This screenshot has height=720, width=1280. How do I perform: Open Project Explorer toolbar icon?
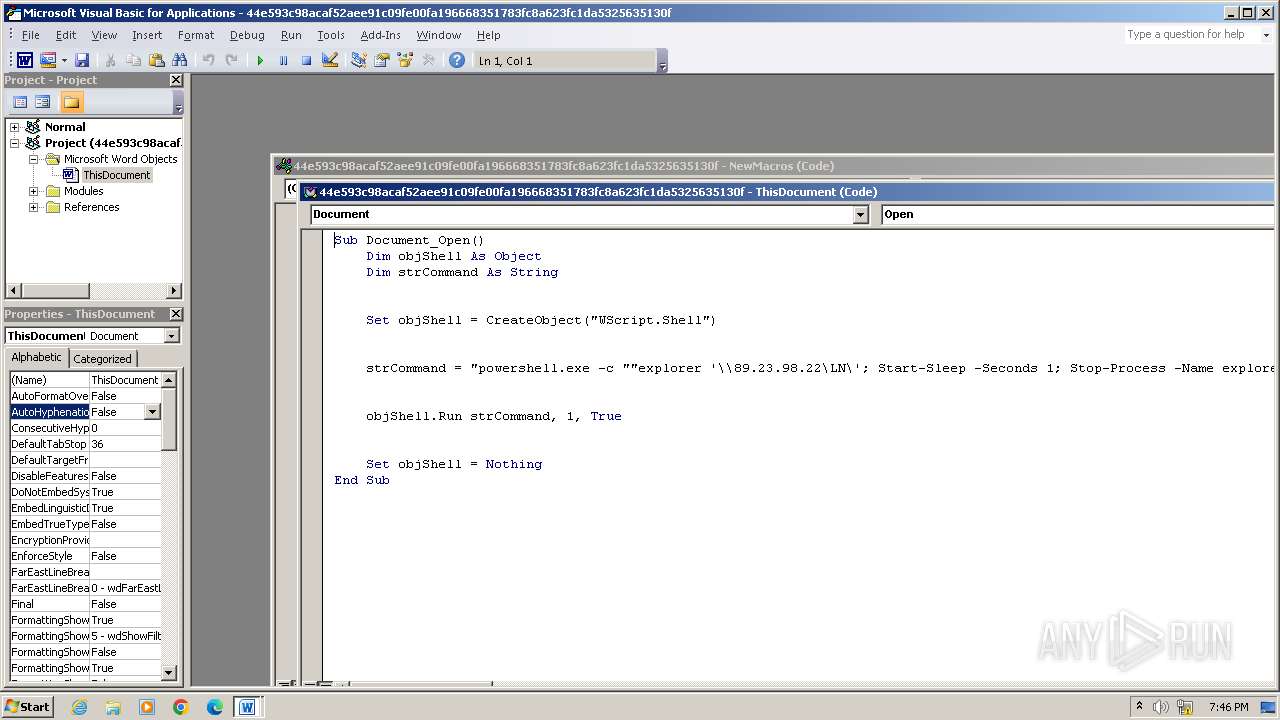coord(358,61)
